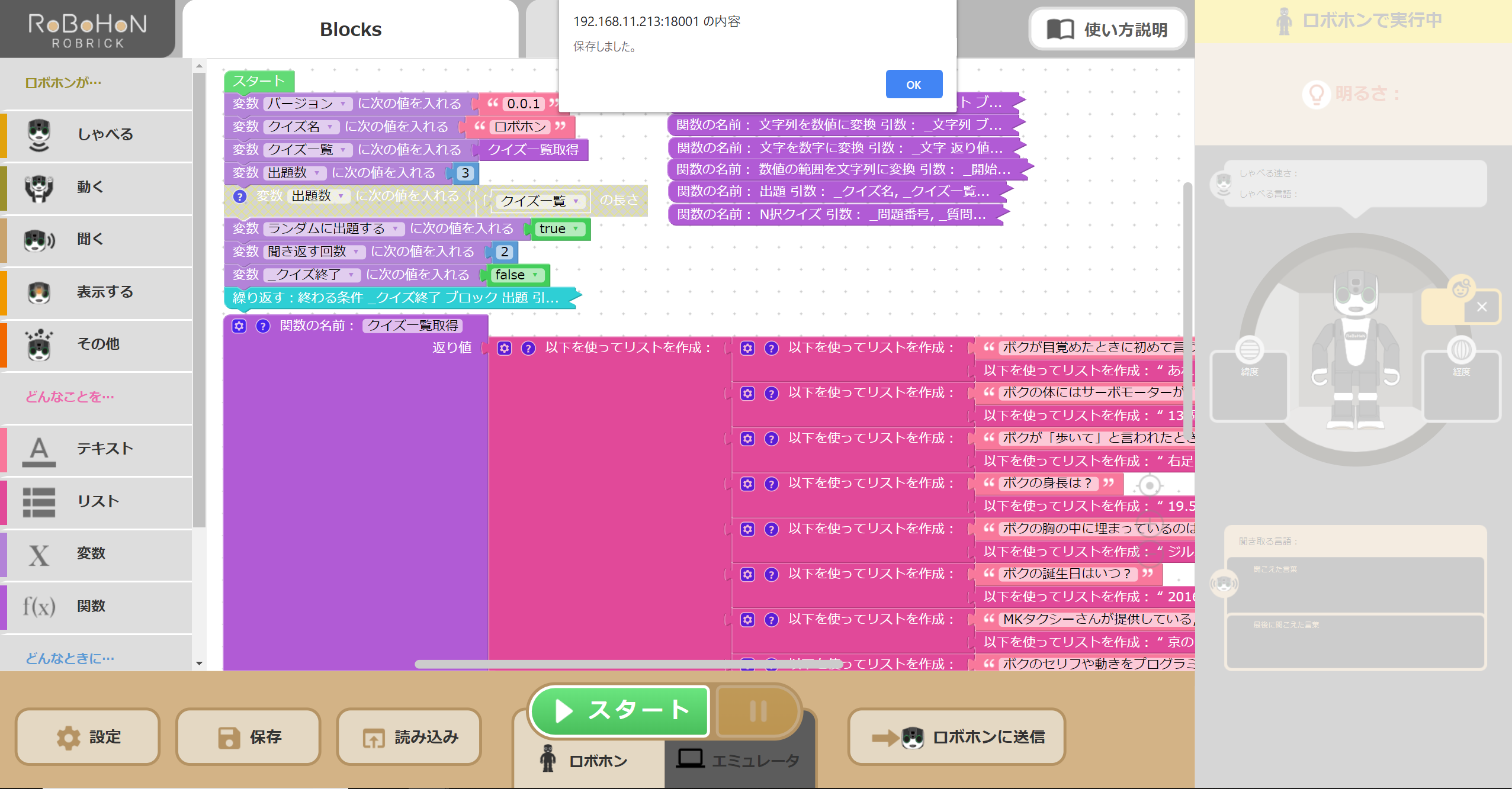1512x789 pixels.
Task: Select the しゃべる (speak) category icon
Action: [39, 135]
